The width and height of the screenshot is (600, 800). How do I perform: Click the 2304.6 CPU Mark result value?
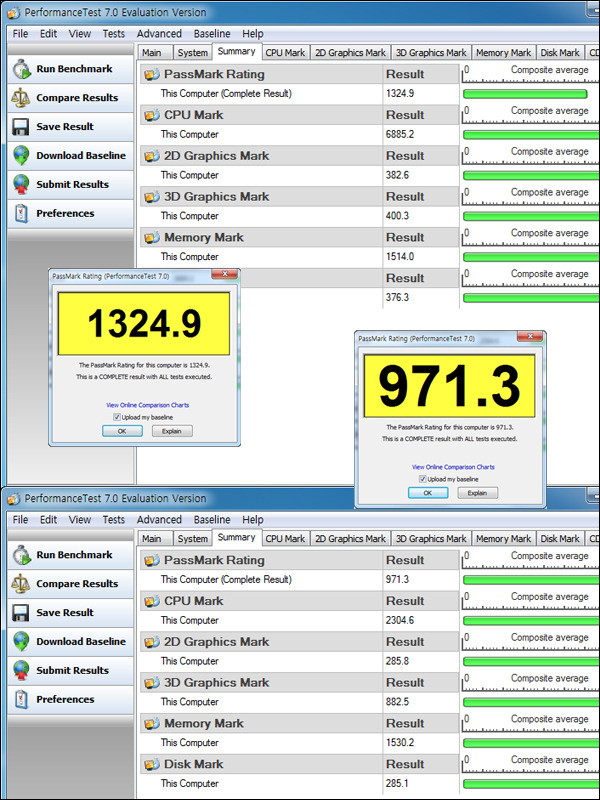(399, 621)
